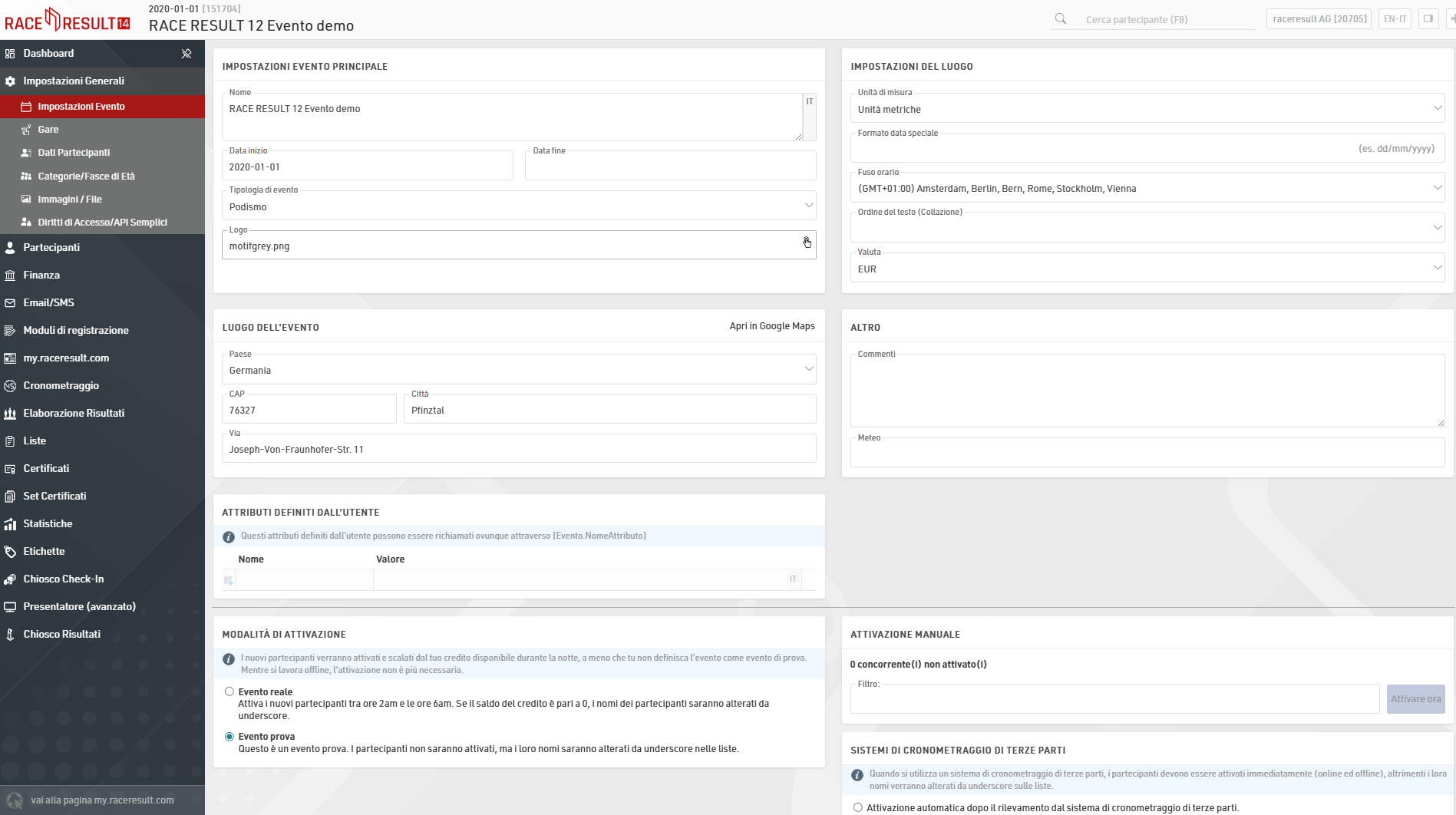The image size is (1456, 815).
Task: Click the add attribute row icon
Action: pyautogui.click(x=229, y=581)
